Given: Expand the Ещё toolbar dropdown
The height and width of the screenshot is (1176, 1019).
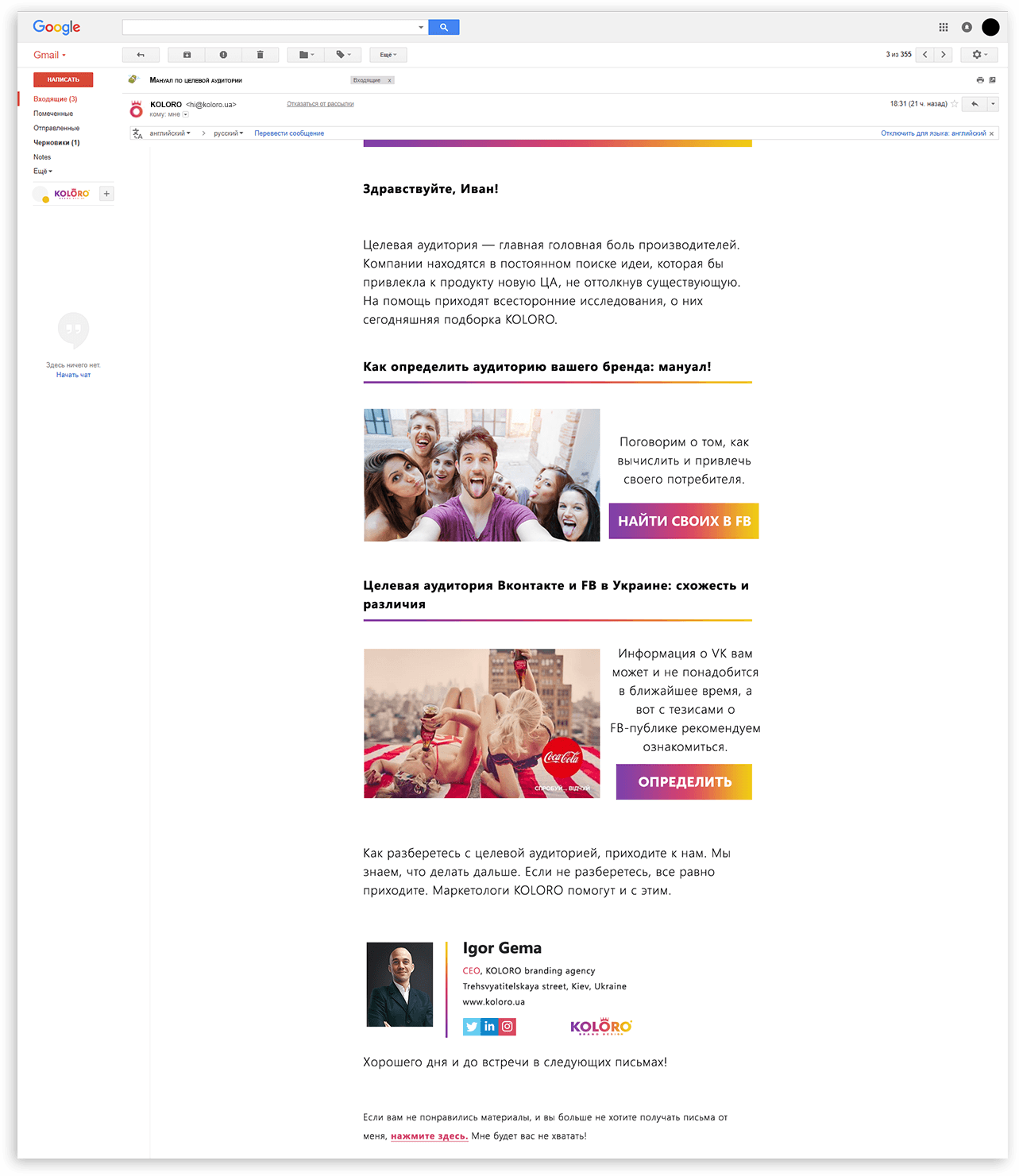Looking at the screenshot, I should 388,55.
